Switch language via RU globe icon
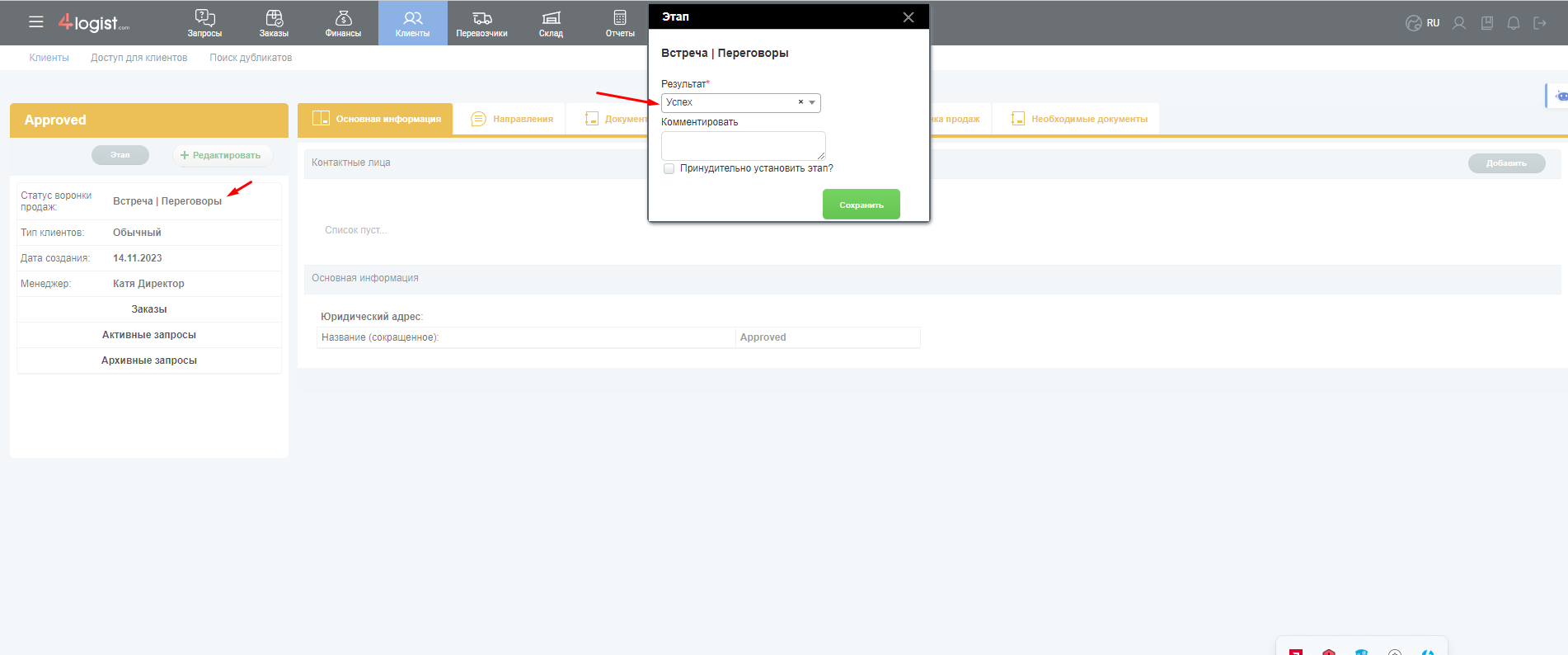The height and width of the screenshot is (655, 1568). coord(1422,23)
